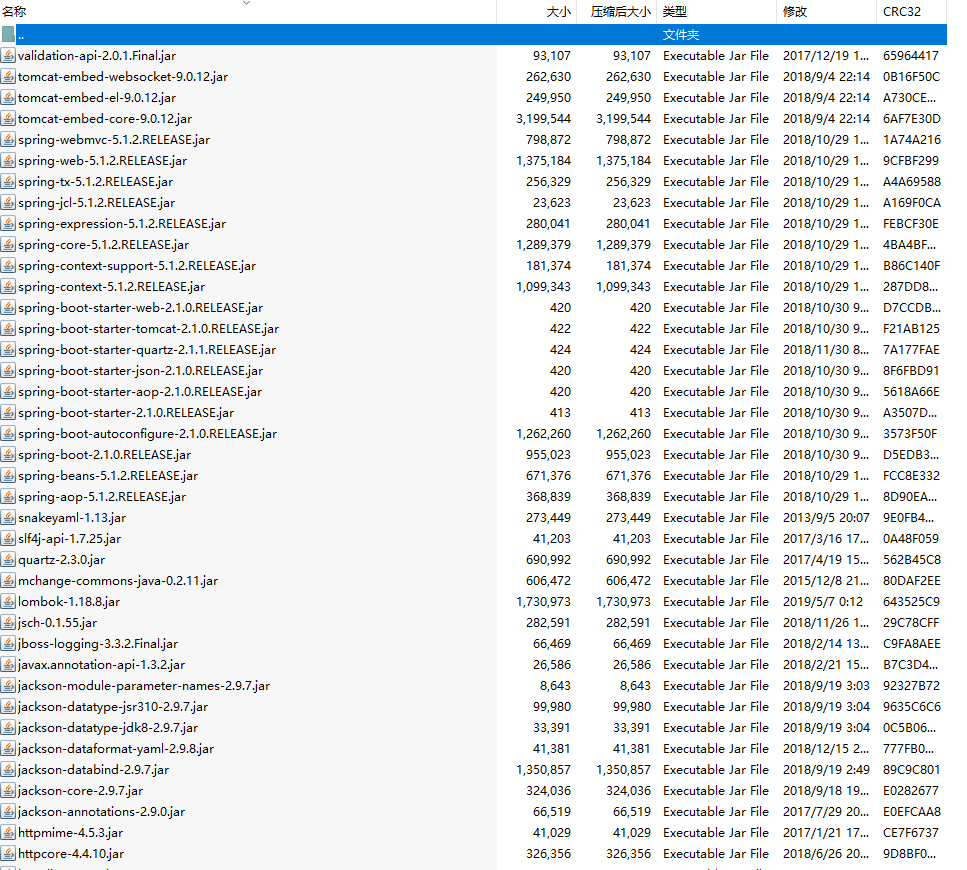The width and height of the screenshot is (967, 870).
Task: Select the icon next to quartz-2.3.0.jar
Action: point(8,559)
